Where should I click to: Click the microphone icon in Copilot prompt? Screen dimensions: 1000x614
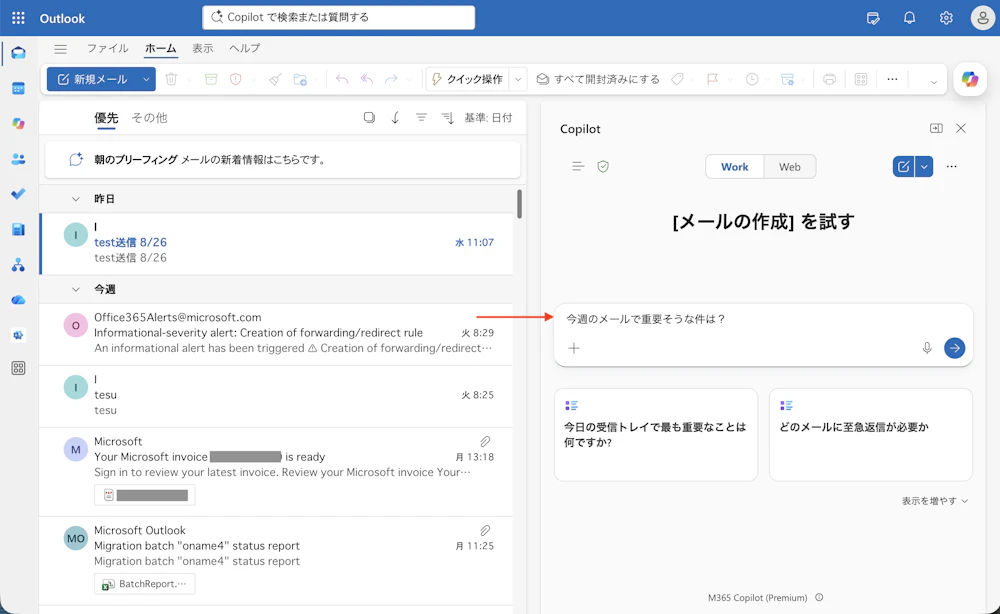(927, 347)
